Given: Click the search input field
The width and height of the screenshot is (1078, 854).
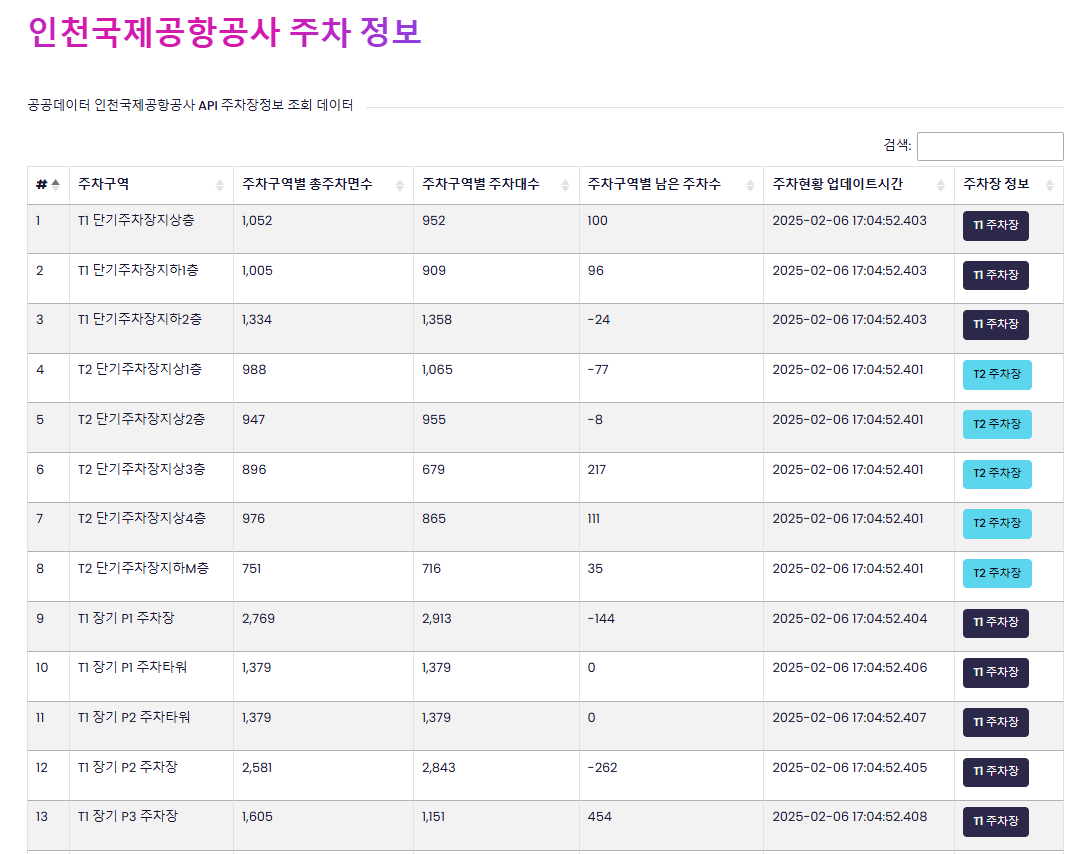Looking at the screenshot, I should [990, 146].
